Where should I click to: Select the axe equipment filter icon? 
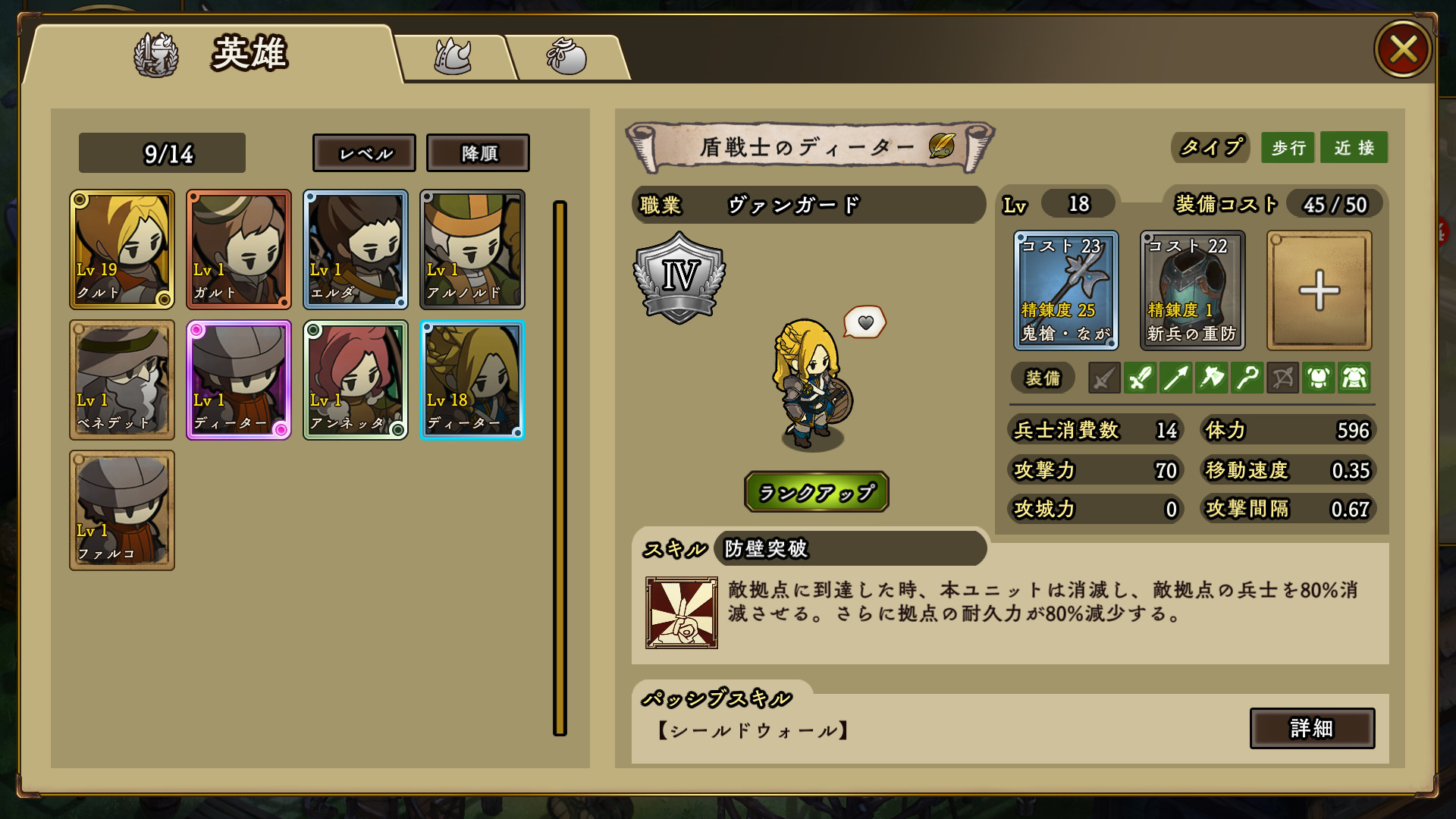tap(1212, 378)
